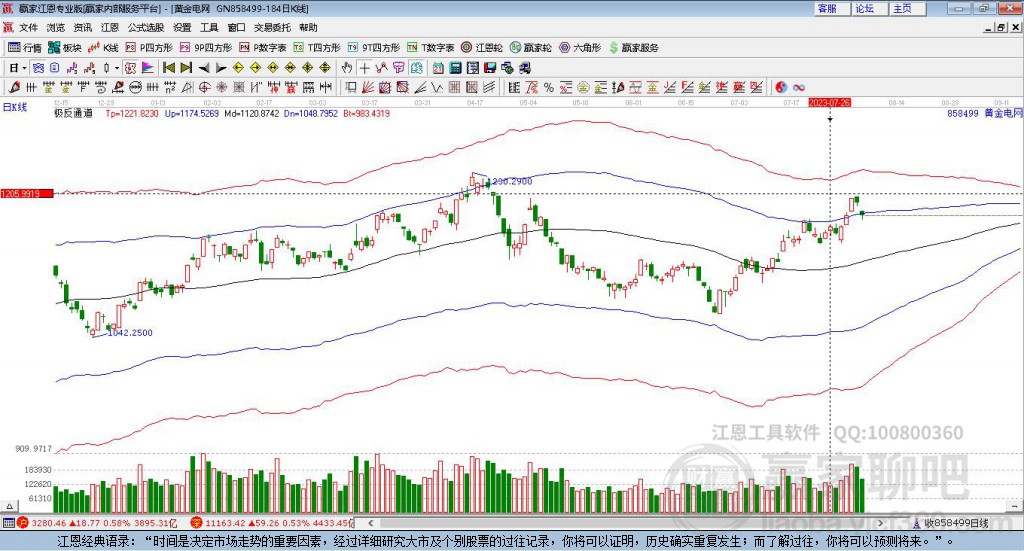1024x551 pixels.
Task: Open the 江恩轮 Gann wheel tool
Action: pos(482,48)
